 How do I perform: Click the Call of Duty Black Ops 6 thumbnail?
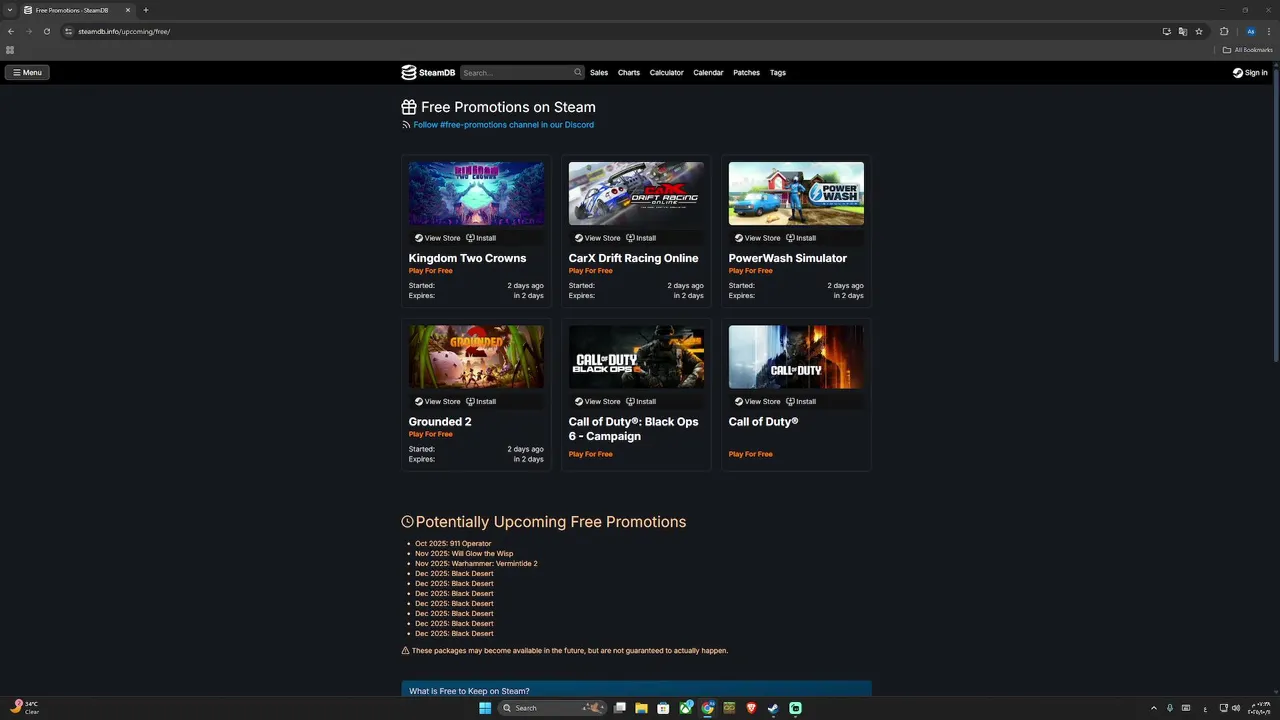(x=636, y=357)
